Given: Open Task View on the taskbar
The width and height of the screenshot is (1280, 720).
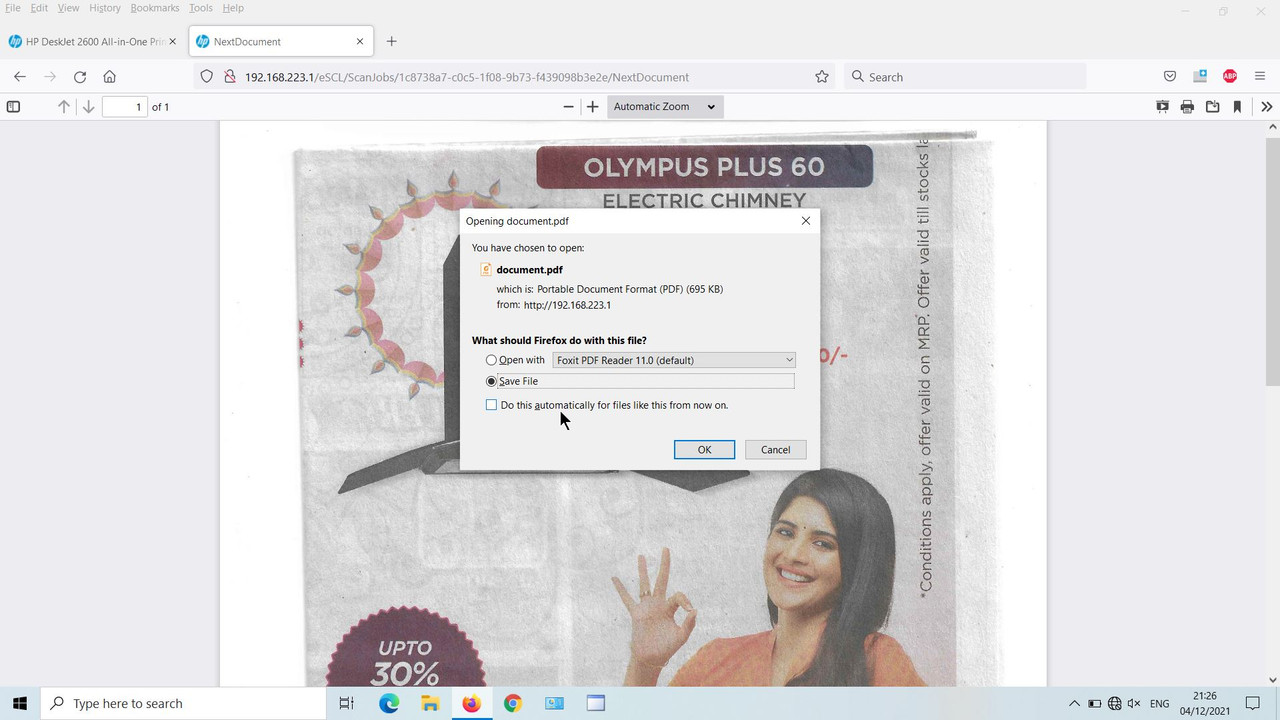Looking at the screenshot, I should coord(347,703).
